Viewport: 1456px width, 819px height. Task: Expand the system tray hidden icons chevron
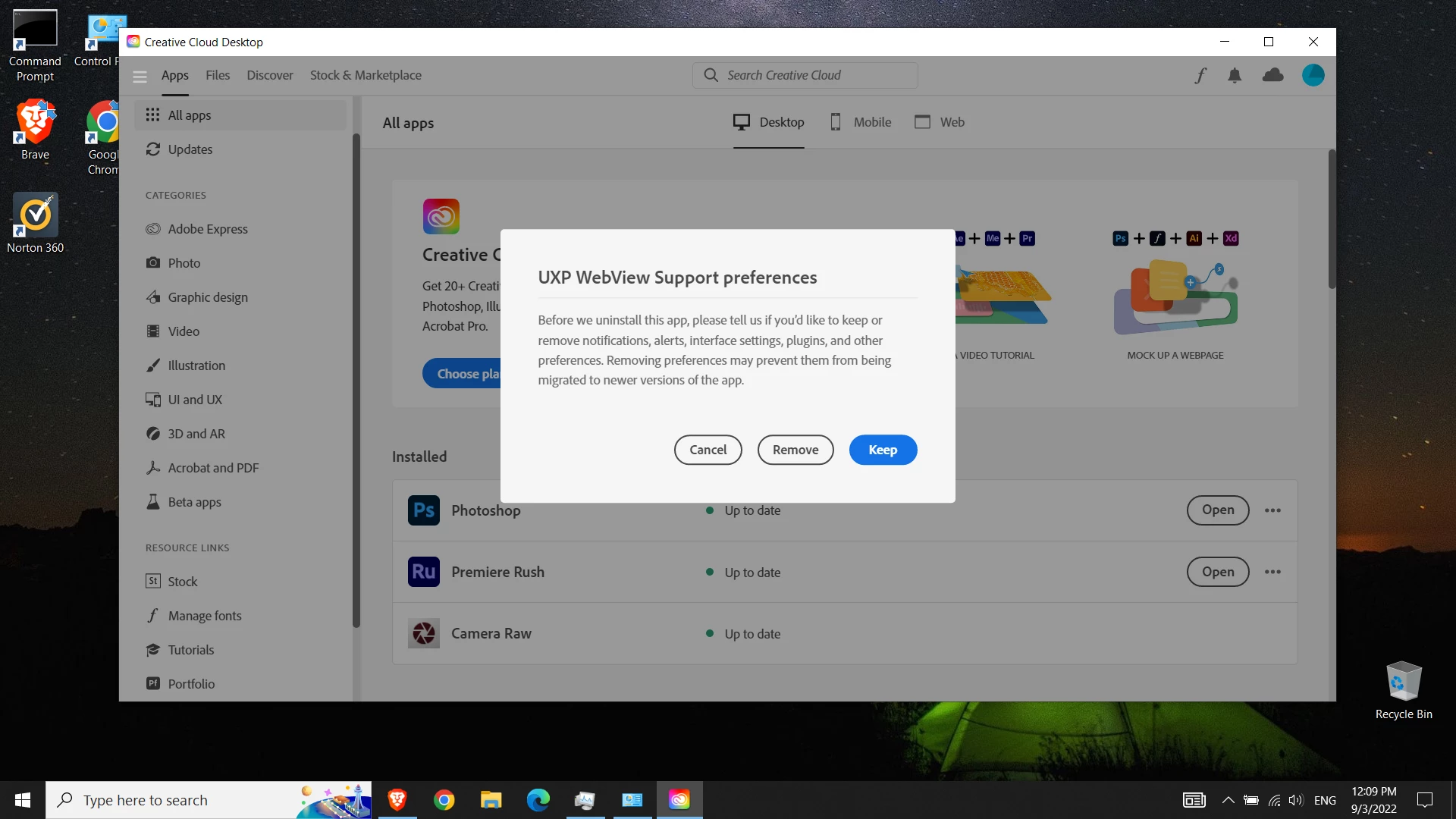click(x=1228, y=800)
